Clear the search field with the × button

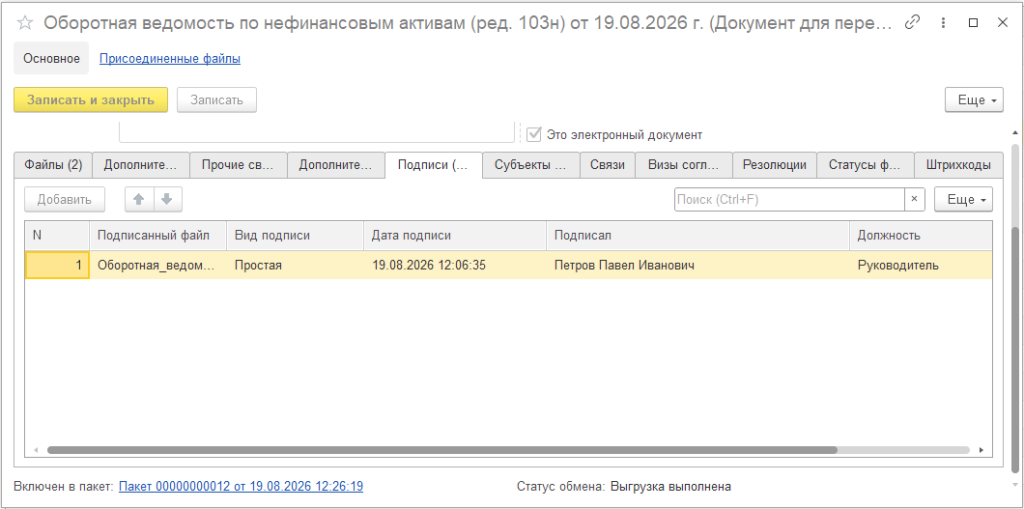(x=914, y=200)
